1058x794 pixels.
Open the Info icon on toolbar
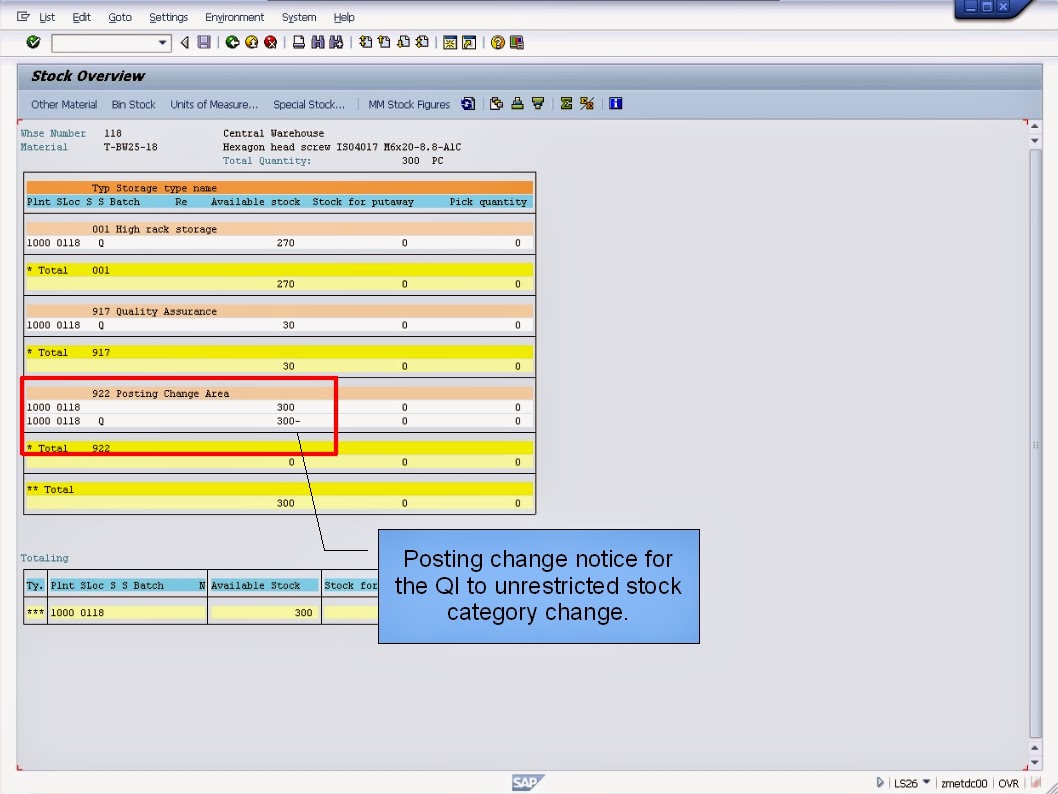click(616, 103)
